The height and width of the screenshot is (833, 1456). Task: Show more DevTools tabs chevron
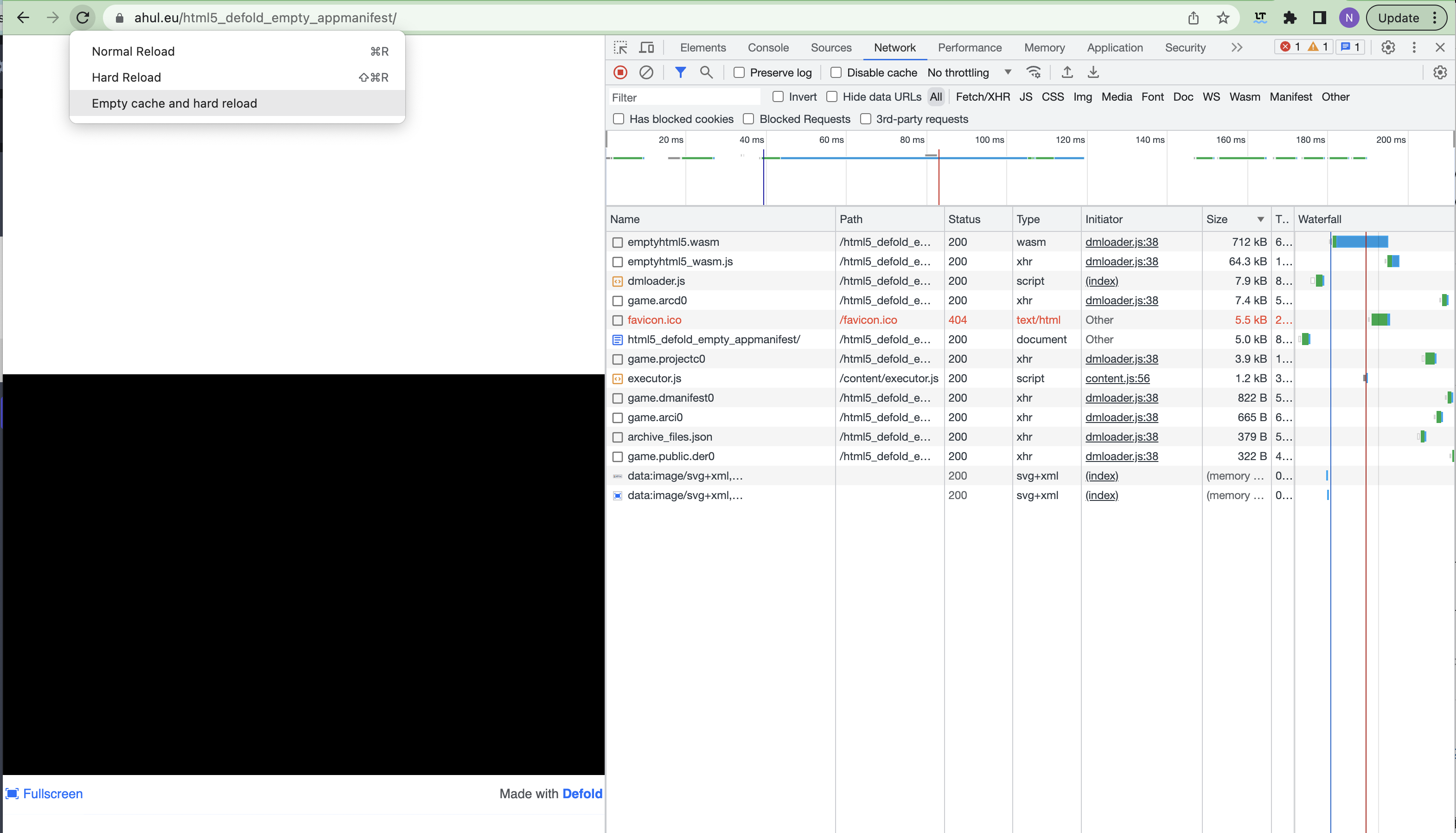coord(1236,47)
